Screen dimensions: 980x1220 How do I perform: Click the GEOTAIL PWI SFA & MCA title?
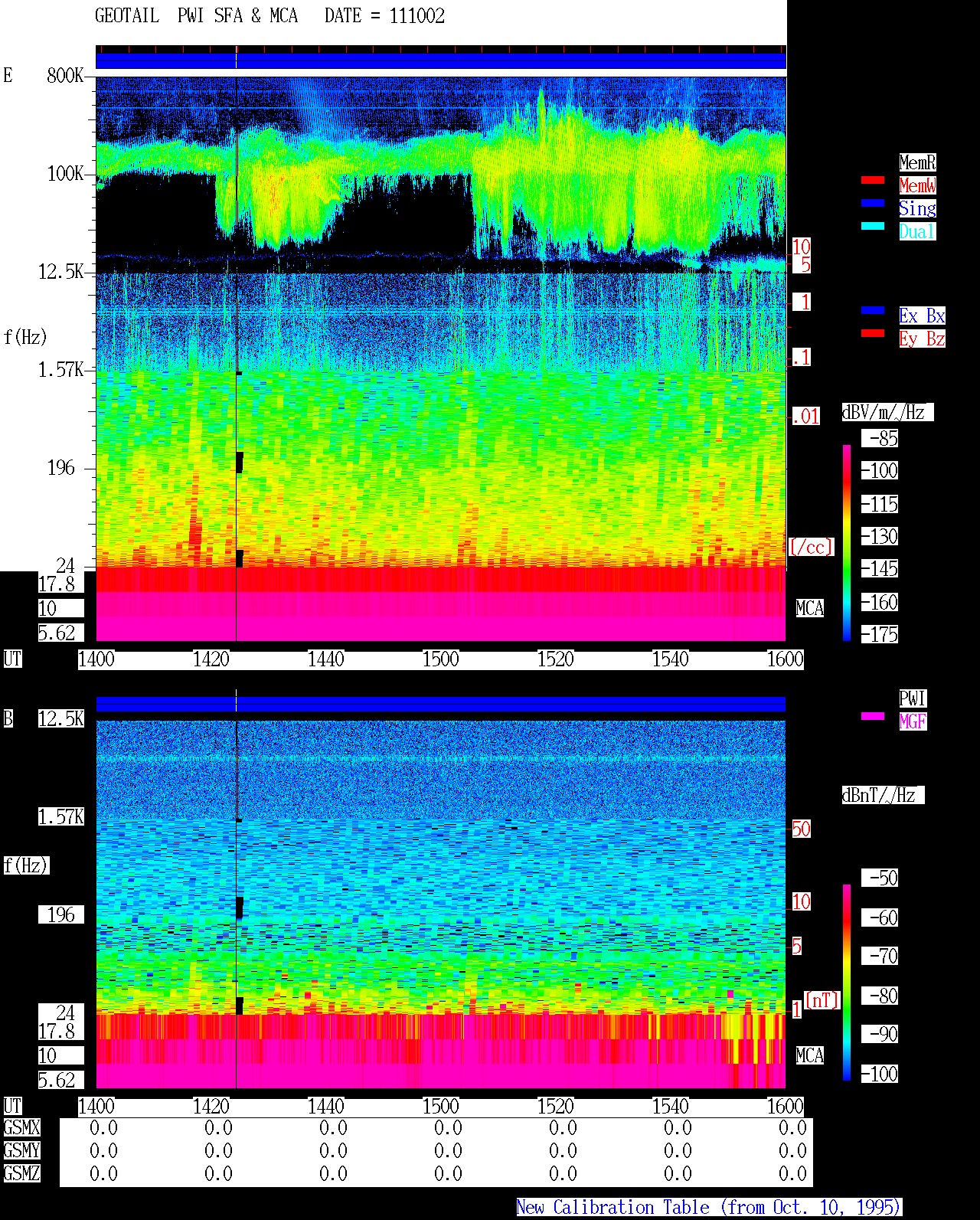(x=197, y=16)
